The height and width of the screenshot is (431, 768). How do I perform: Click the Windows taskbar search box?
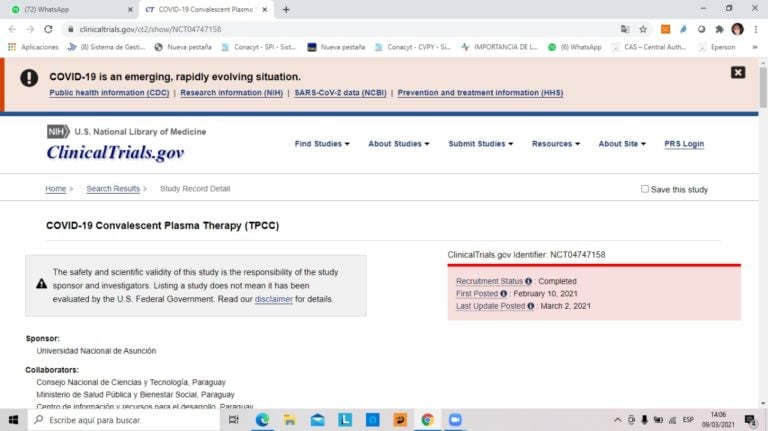tap(123, 420)
